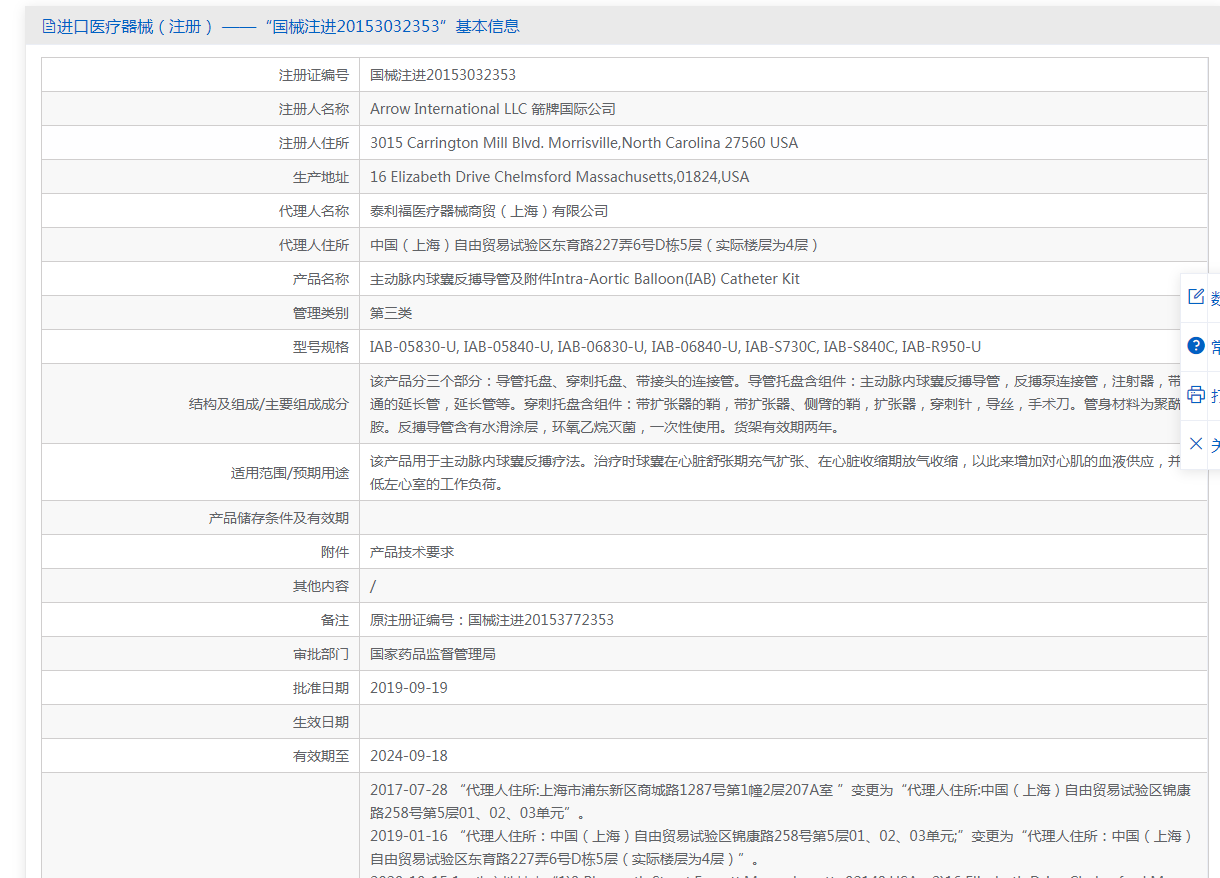Select remark 原注册证编号：国械注进20153772353
This screenshot has height=878, width=1220.
(x=492, y=620)
